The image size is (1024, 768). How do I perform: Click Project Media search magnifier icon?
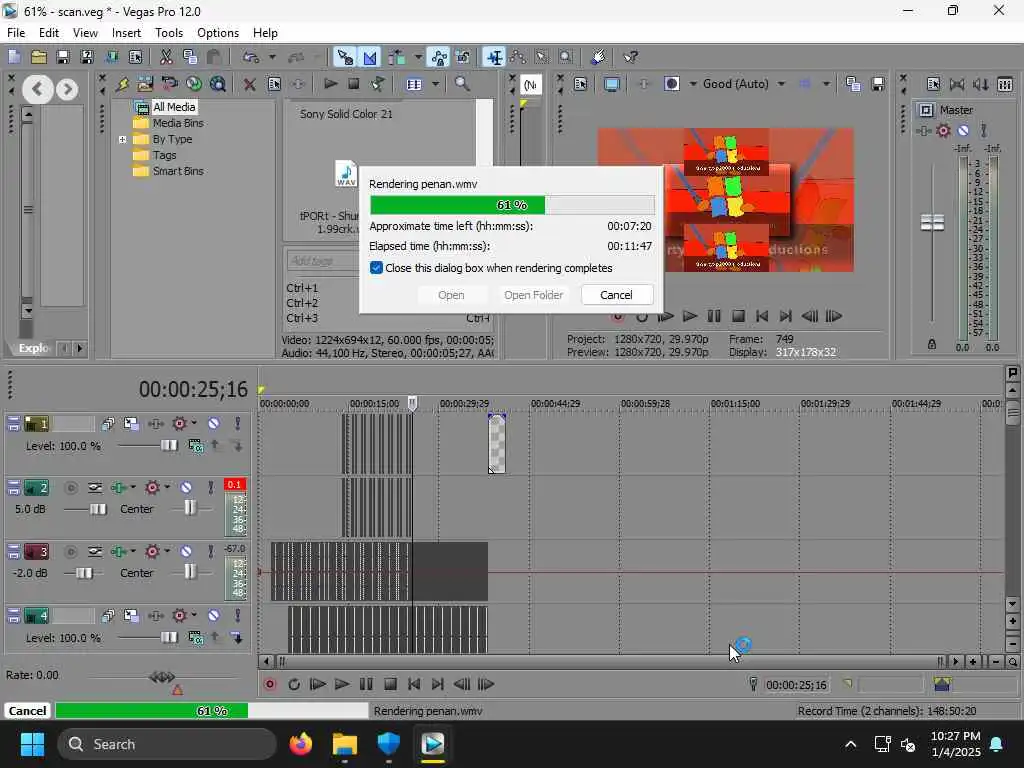(x=462, y=84)
